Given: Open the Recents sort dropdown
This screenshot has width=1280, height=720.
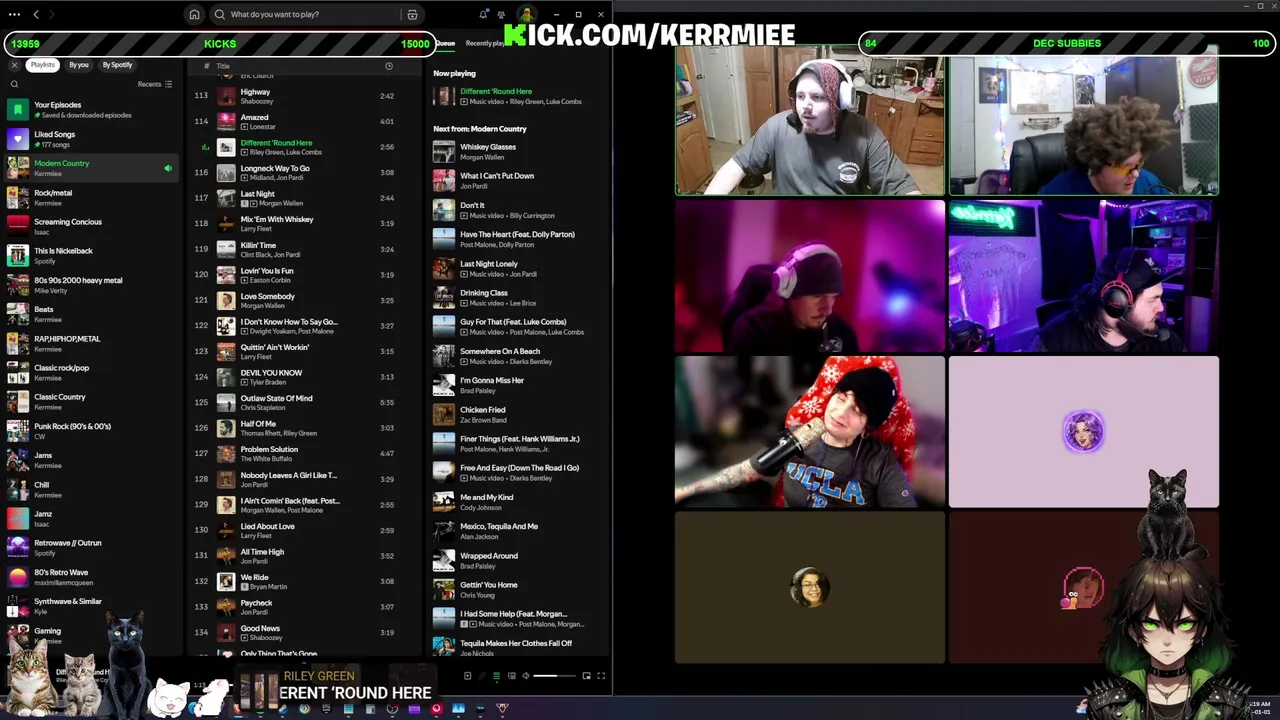Looking at the screenshot, I should tap(155, 84).
